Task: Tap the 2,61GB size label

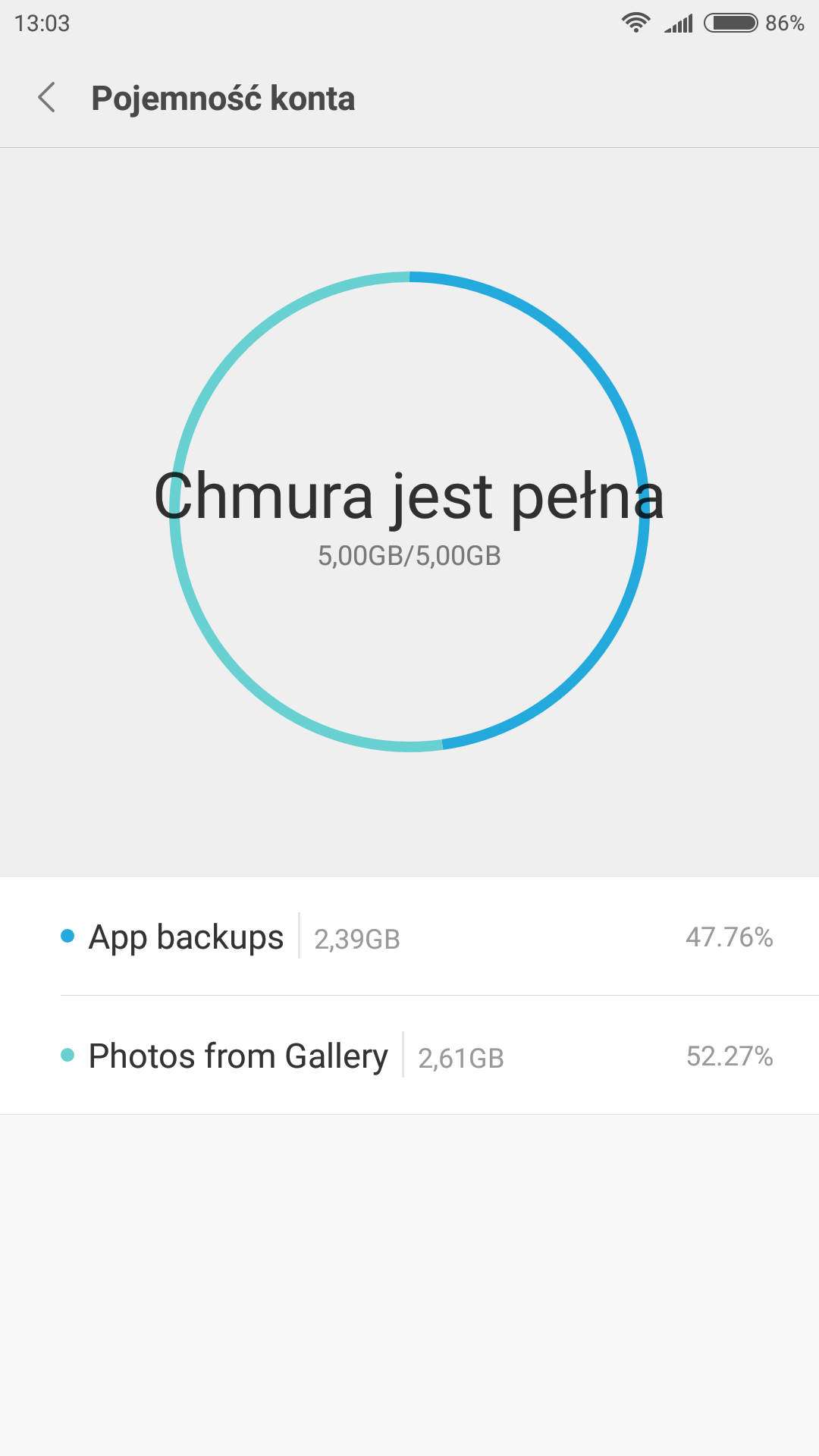Action: [461, 1059]
